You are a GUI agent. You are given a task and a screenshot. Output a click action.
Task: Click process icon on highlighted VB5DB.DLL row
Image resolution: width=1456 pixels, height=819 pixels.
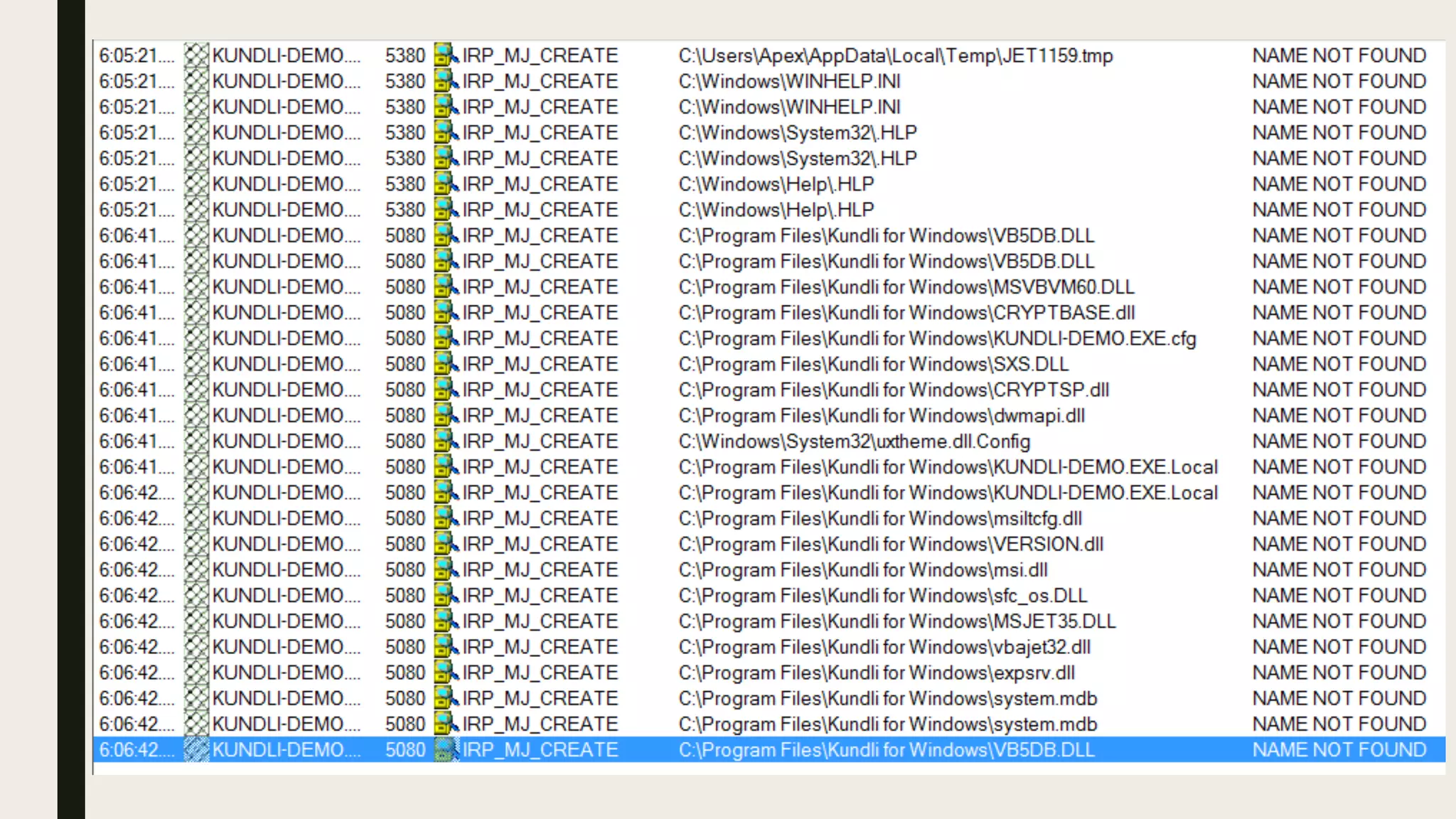click(x=196, y=750)
